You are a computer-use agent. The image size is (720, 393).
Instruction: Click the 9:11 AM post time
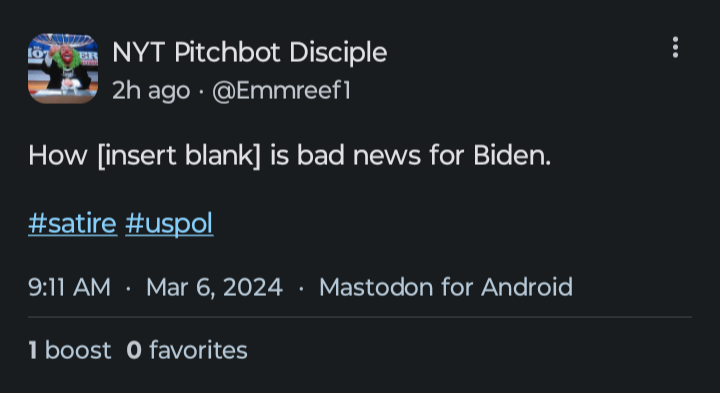pos(69,287)
